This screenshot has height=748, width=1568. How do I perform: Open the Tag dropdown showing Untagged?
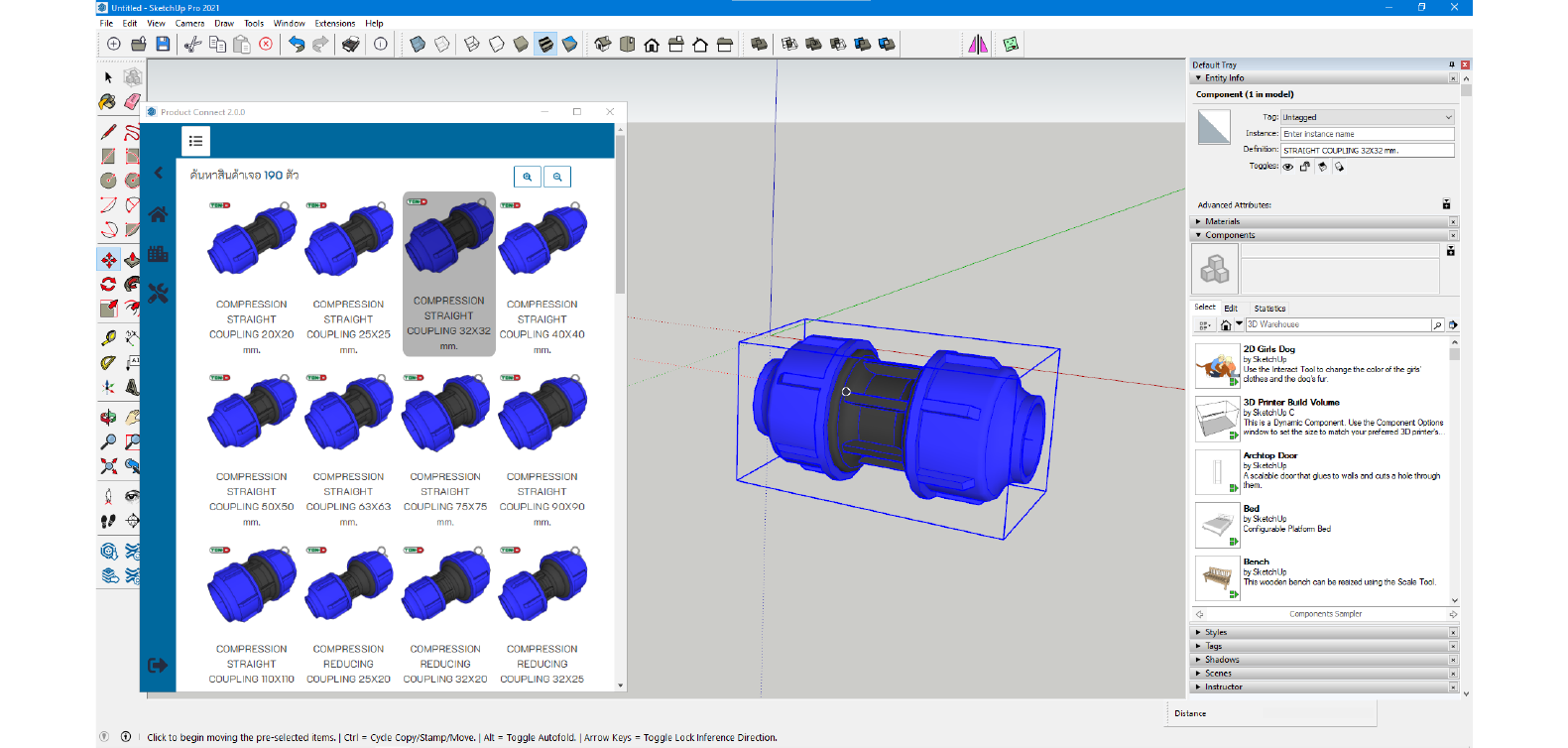click(1368, 117)
